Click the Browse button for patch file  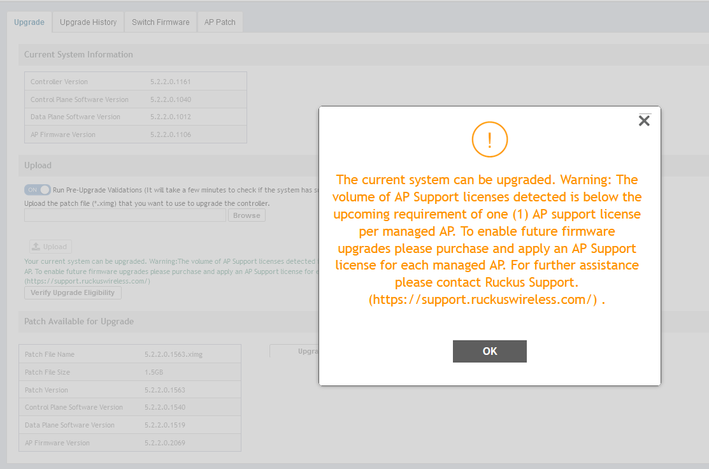(247, 215)
